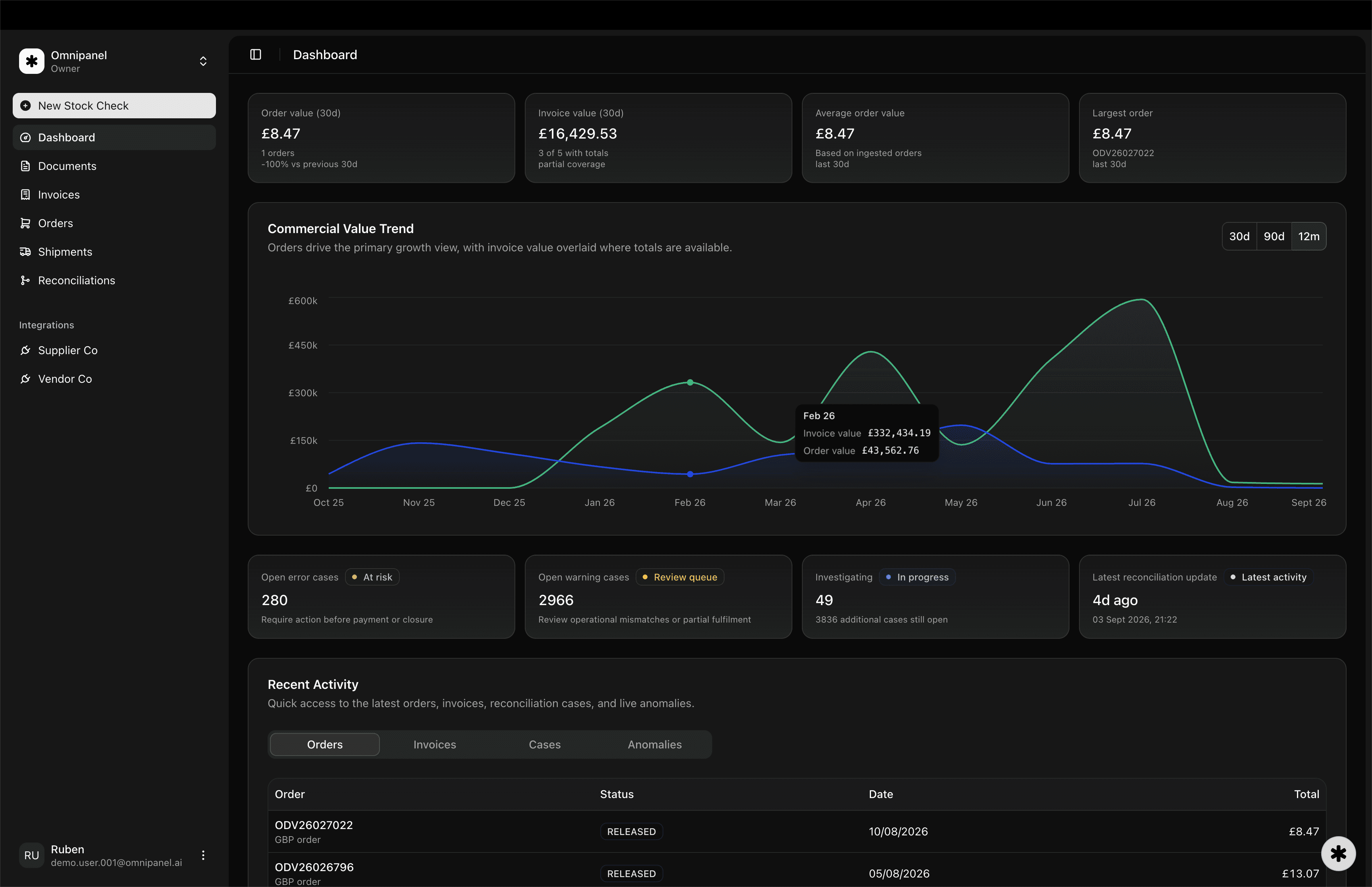
Task: Click the £13.07 total cell
Action: [x=1300, y=874]
